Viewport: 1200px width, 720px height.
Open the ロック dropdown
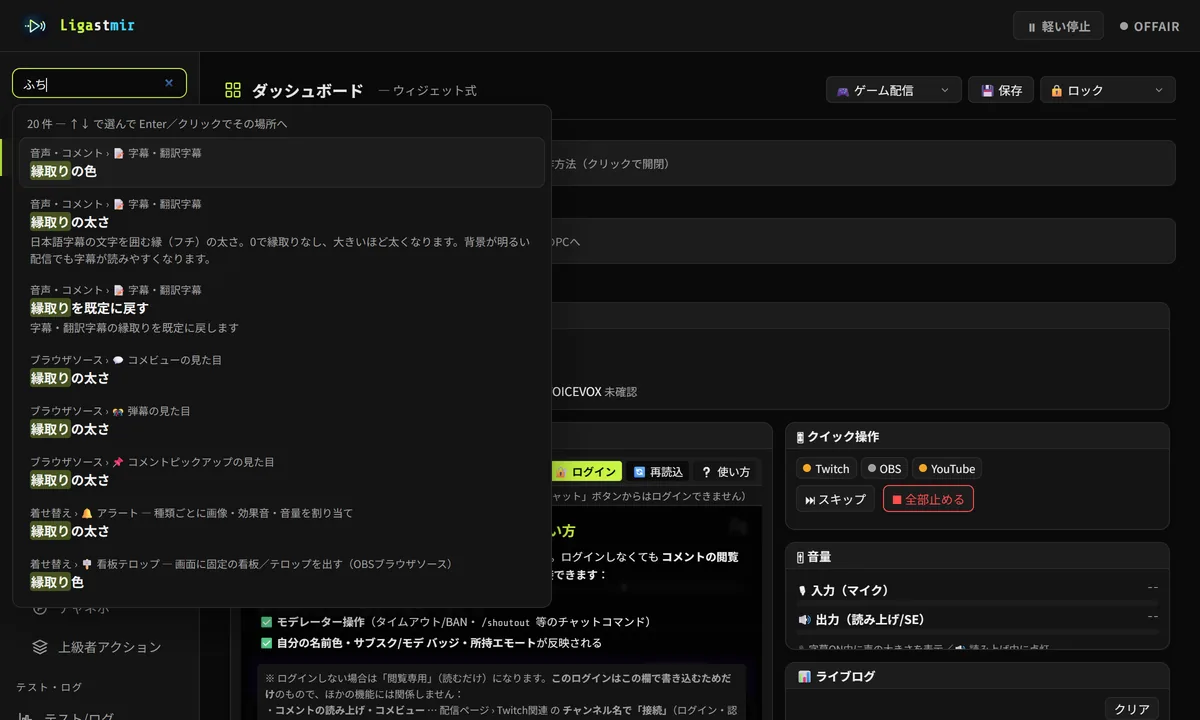1108,90
